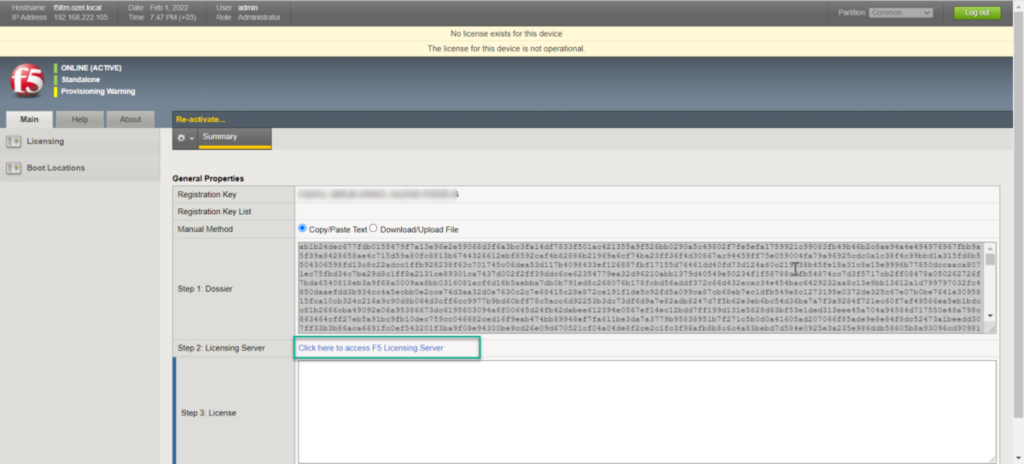Click the Dossier box scroll-down arrow
The image size is (1024, 464).
point(991,316)
